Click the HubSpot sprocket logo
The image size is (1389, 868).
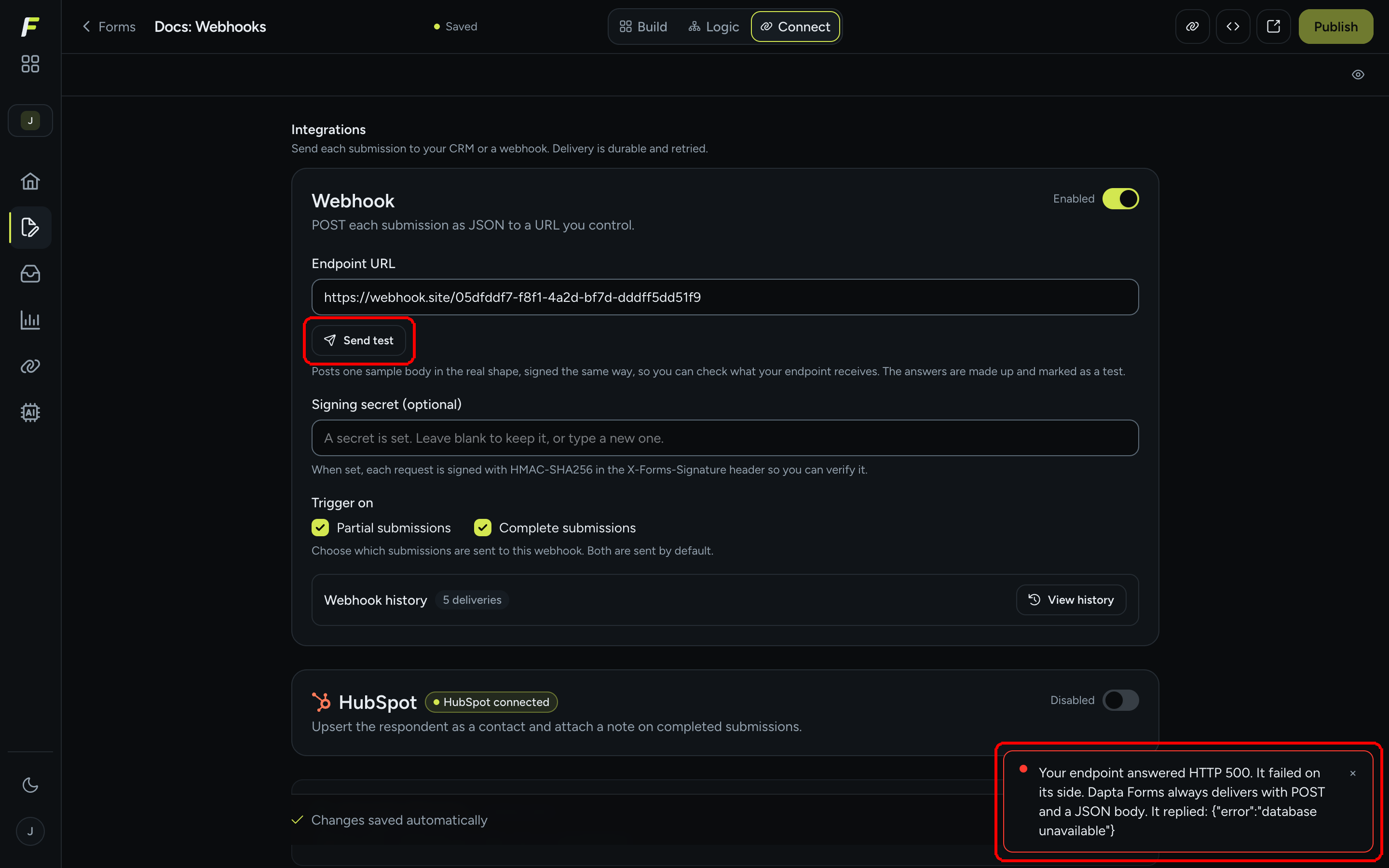[321, 702]
